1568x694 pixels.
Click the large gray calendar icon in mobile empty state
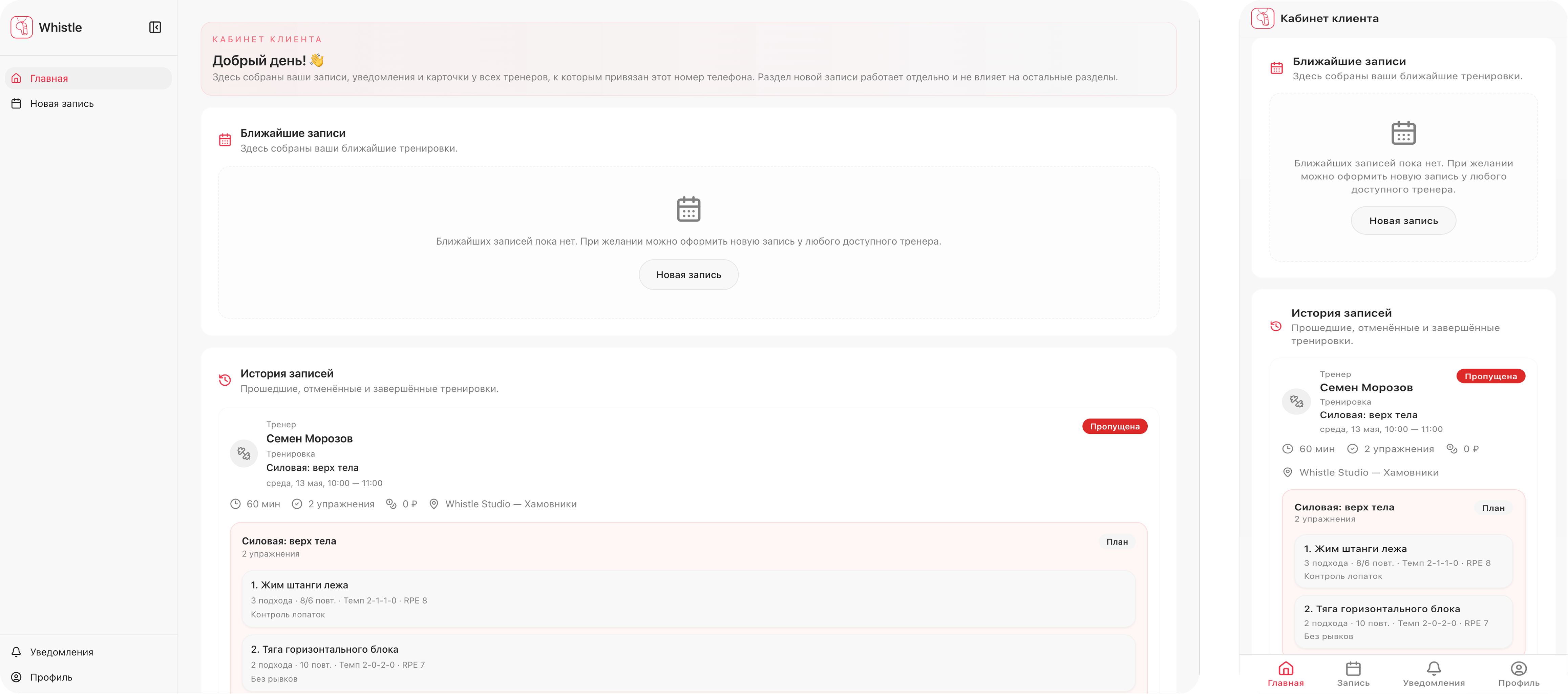[1403, 133]
